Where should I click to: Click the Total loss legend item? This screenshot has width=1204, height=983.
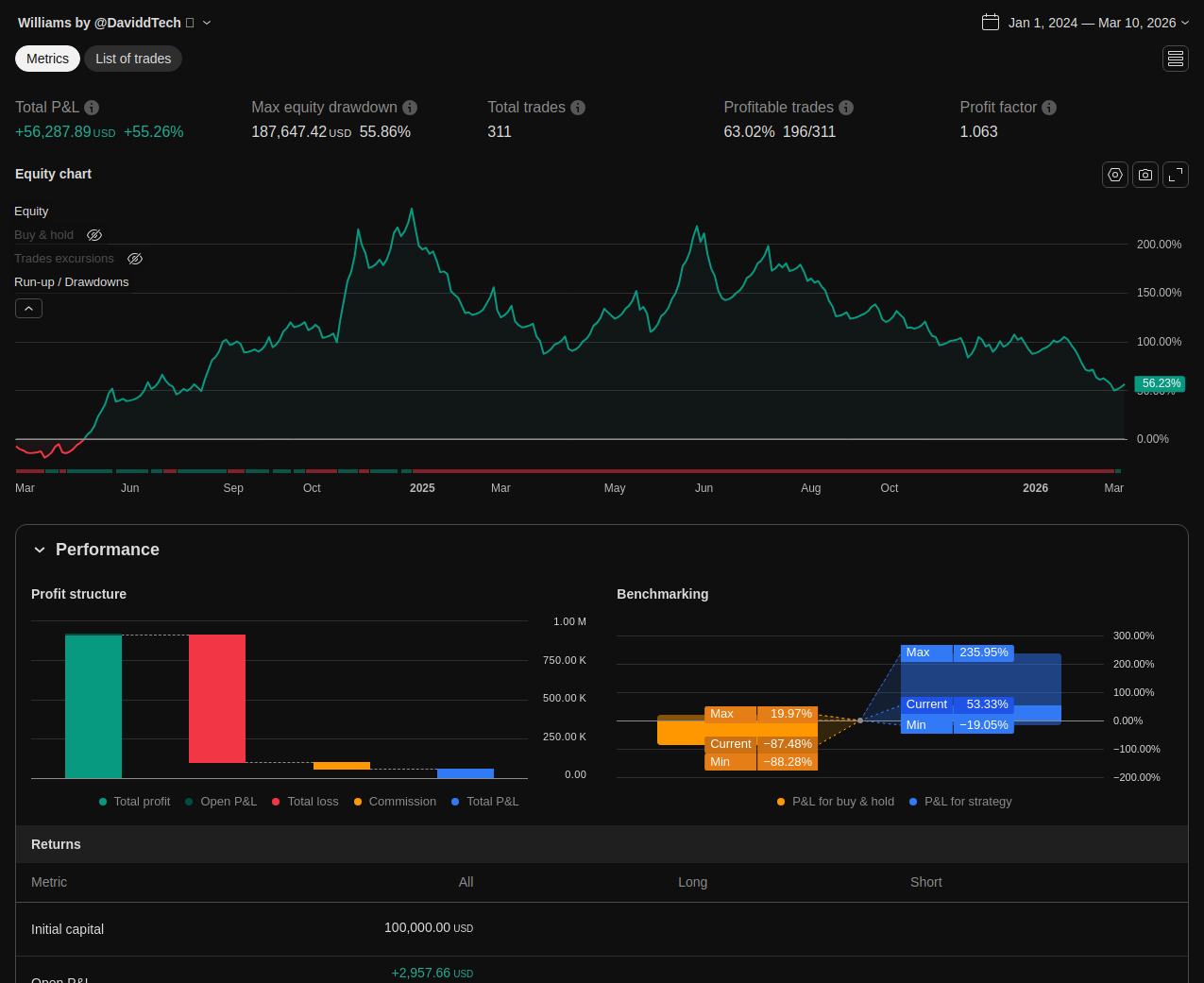click(305, 802)
